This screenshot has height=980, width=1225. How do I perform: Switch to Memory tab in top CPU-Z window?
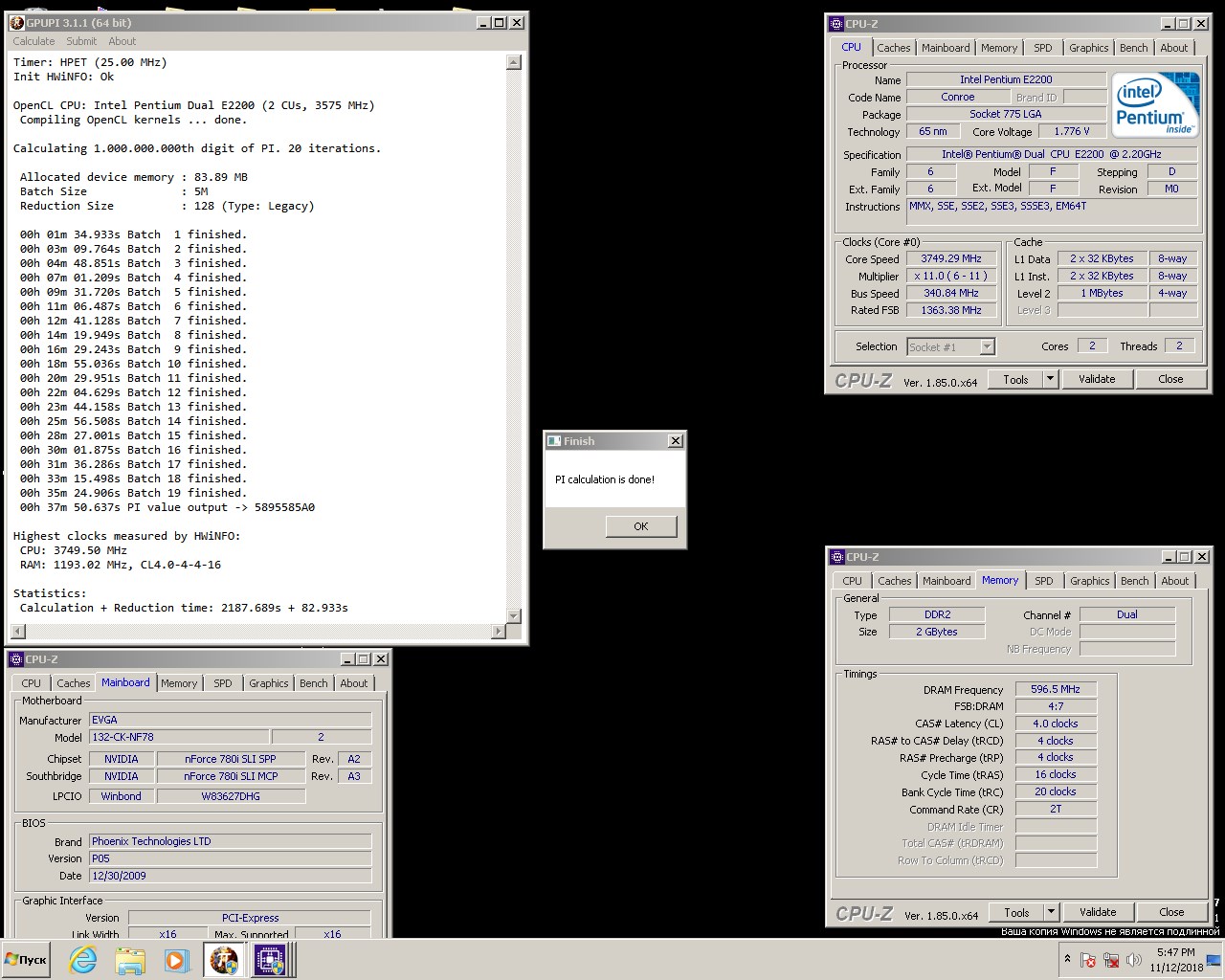click(999, 48)
